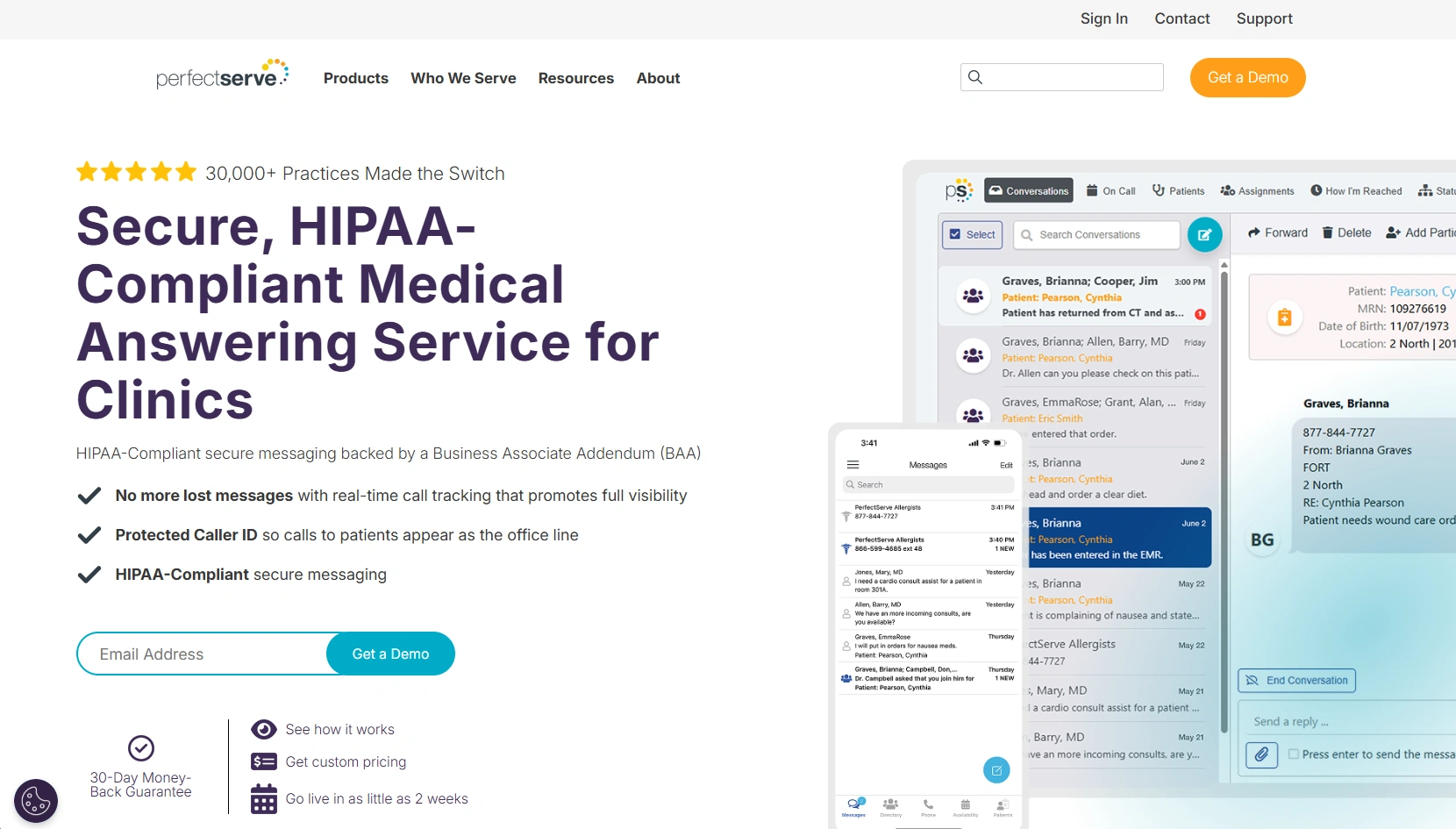Switch to the On Call tab

pos(1110,190)
